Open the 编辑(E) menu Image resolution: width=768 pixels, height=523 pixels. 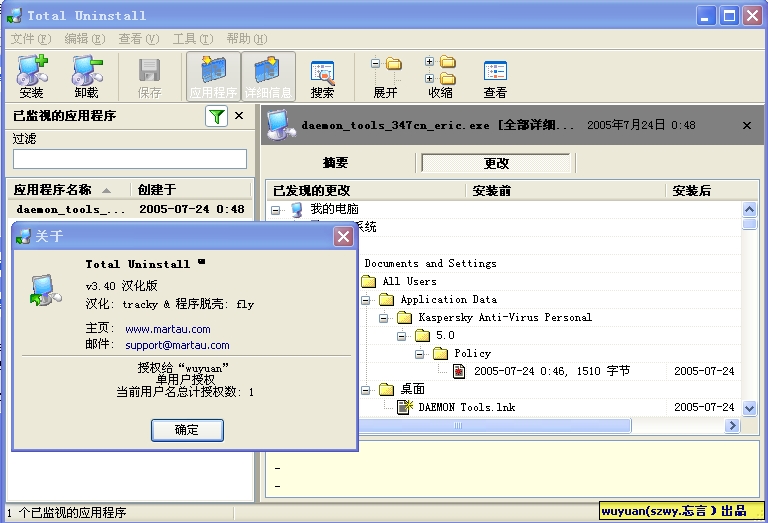85,39
